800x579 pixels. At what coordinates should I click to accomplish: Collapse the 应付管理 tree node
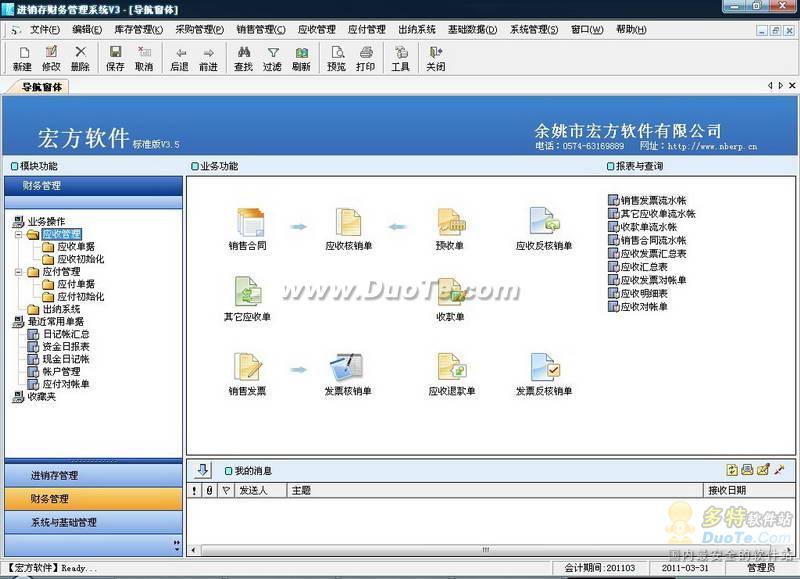point(19,272)
